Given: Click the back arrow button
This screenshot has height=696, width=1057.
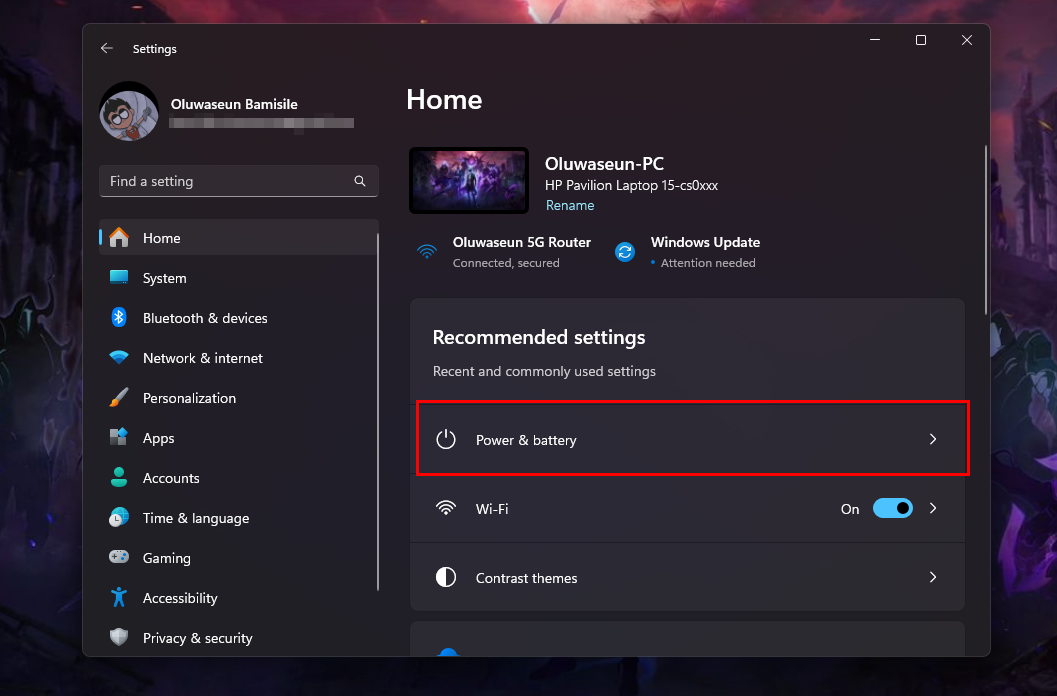Looking at the screenshot, I should [x=107, y=48].
